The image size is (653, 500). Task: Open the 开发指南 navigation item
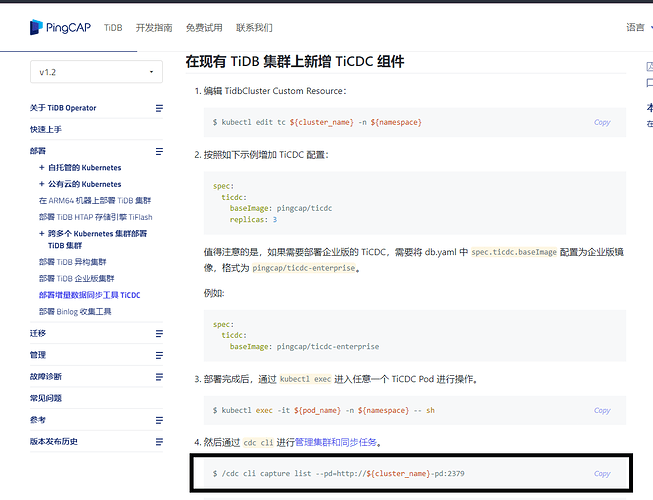pyautogui.click(x=154, y=28)
